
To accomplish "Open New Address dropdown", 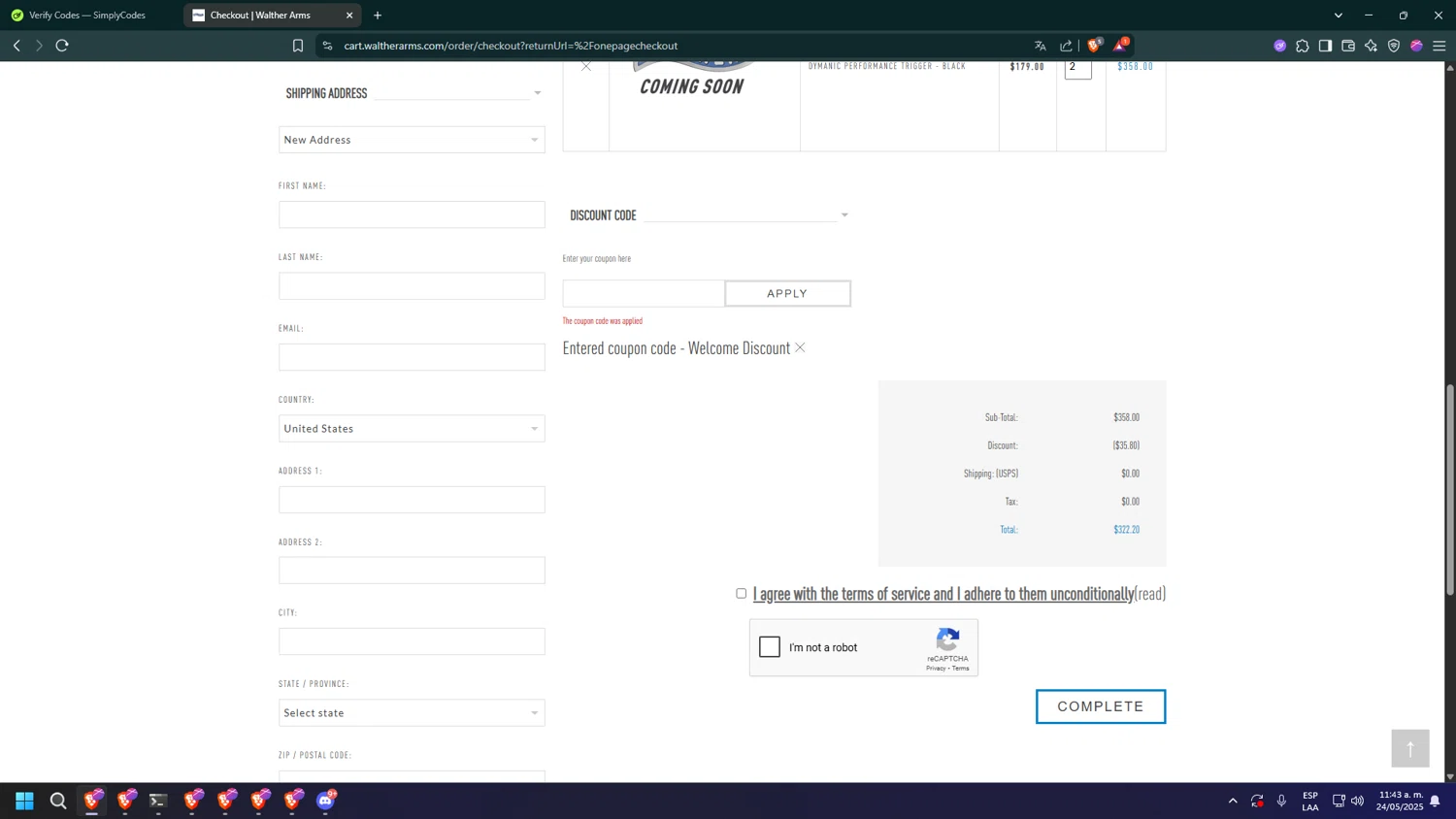I will [412, 140].
